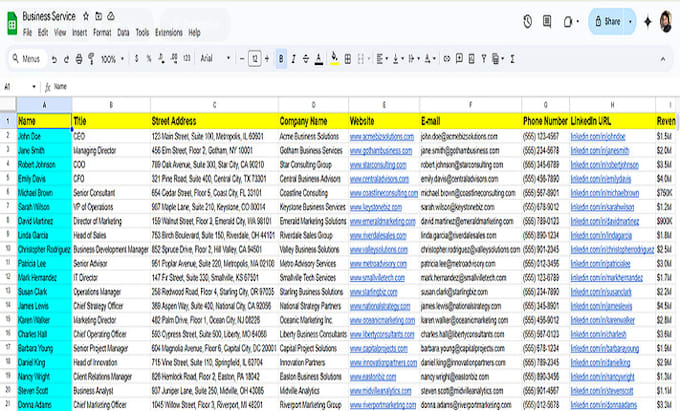The height and width of the screenshot is (411, 680).
Task: Open linkedin.com/in/janesmith link
Action: pos(600,151)
